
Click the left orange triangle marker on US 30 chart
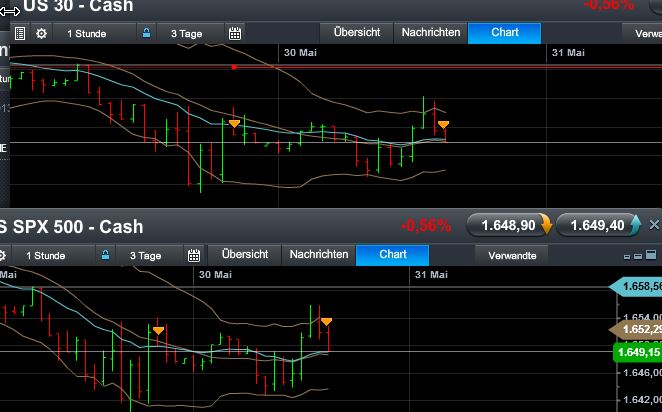pos(234,124)
